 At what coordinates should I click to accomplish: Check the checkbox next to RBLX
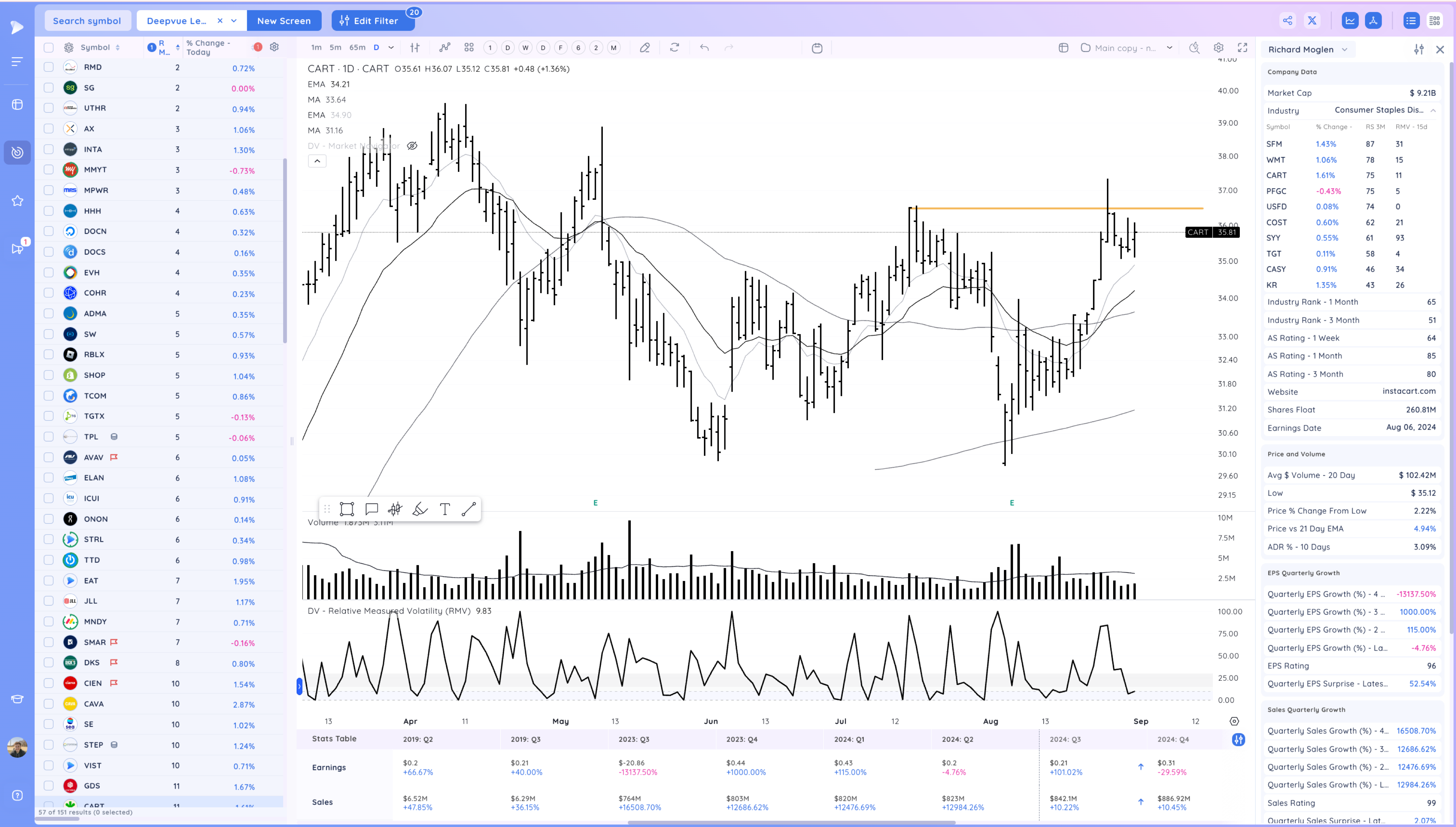[49, 355]
